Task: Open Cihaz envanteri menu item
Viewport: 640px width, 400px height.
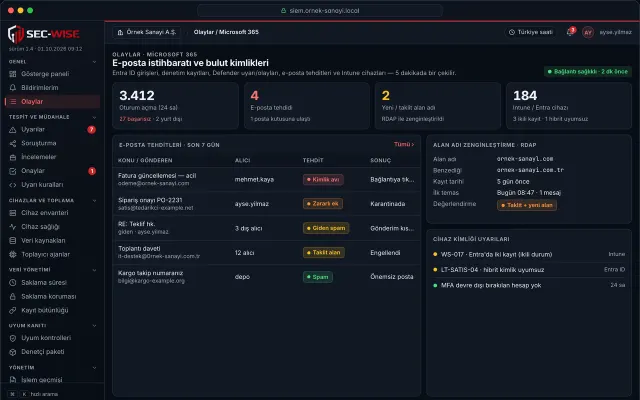Action: [52, 213]
